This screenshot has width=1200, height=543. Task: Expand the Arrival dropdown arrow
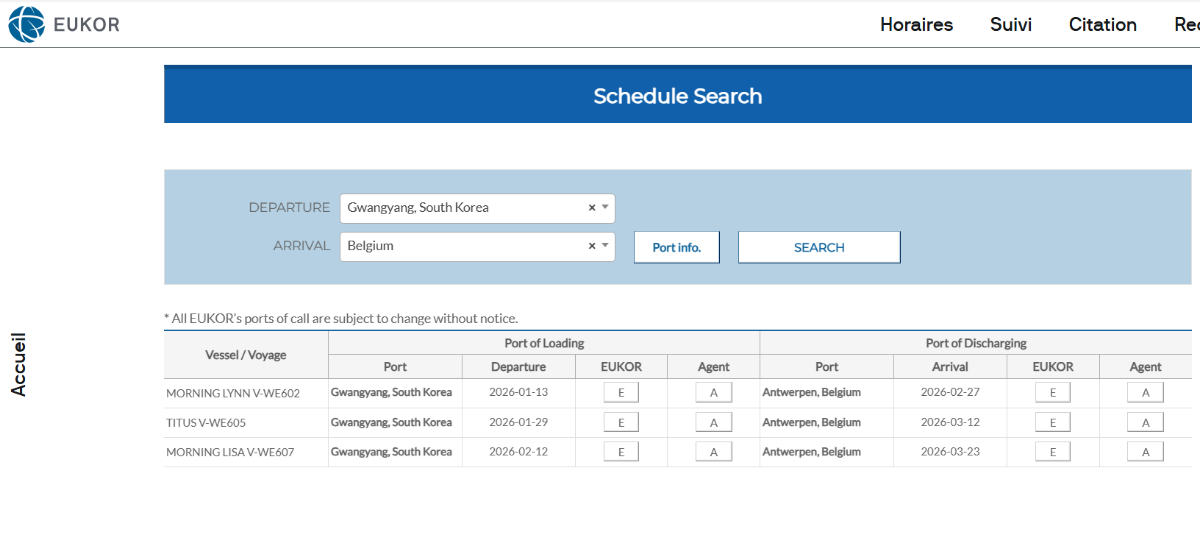tap(605, 246)
